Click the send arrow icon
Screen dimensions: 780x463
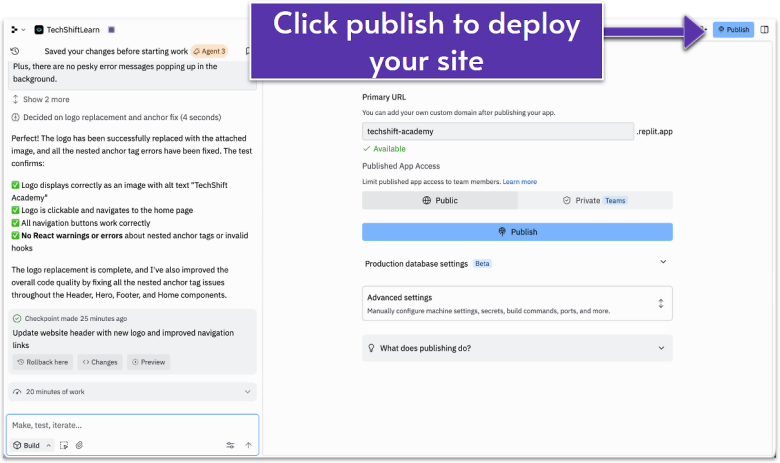tap(248, 445)
